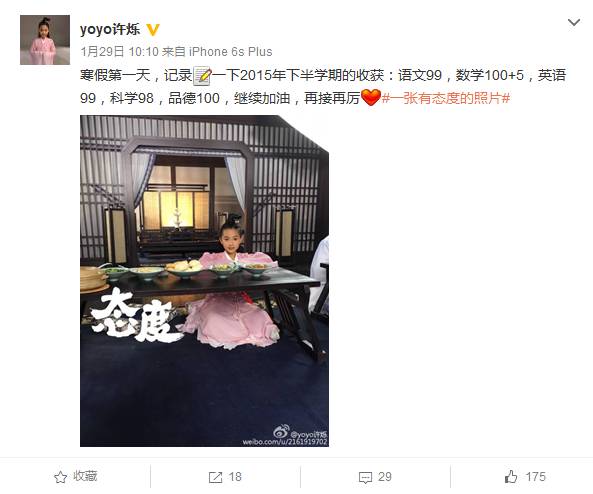The height and width of the screenshot is (494, 593).
Task: Click the gold verified V badge
Action: point(153,30)
